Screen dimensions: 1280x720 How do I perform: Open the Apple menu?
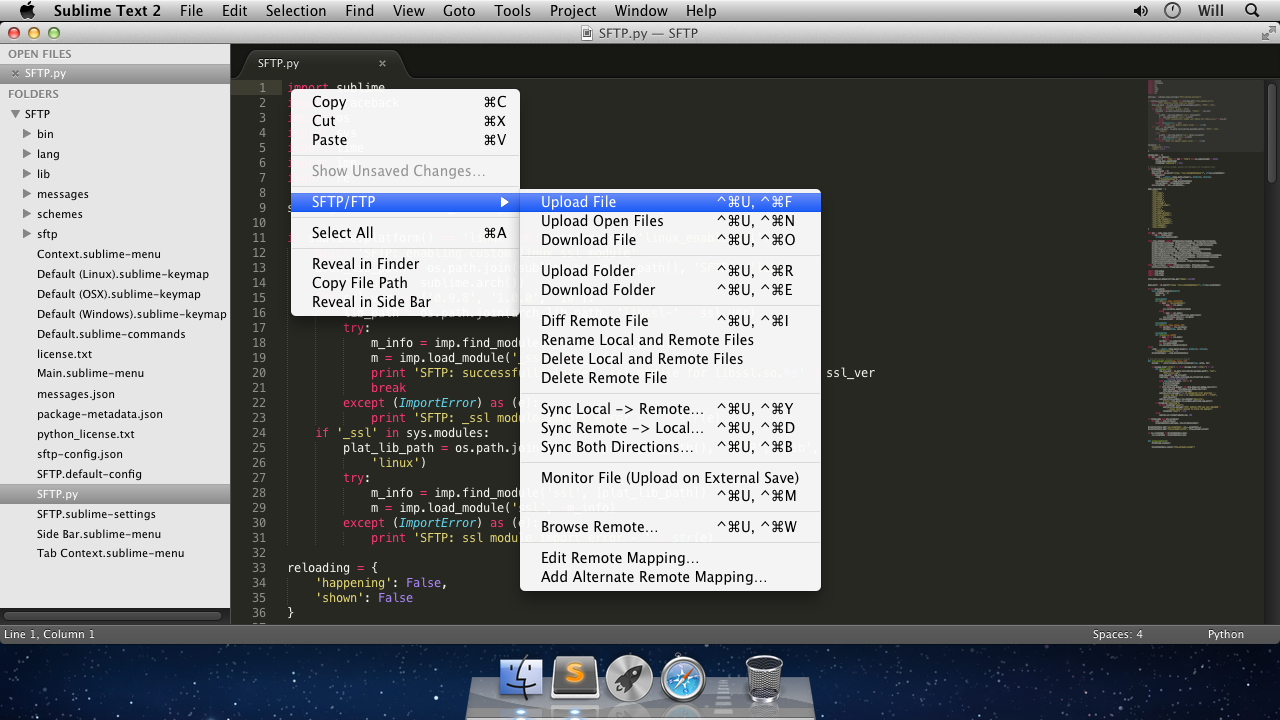pyautogui.click(x=27, y=11)
